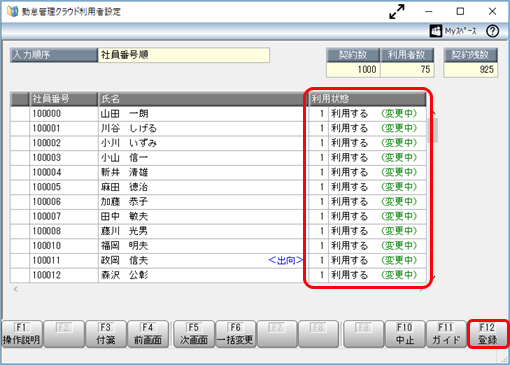Open the F11 ガイド guide button
The height and width of the screenshot is (365, 510).
[446, 334]
